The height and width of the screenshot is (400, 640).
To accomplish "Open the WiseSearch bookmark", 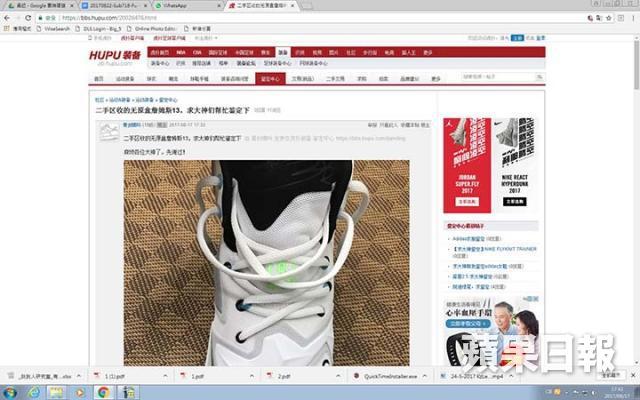I will click(53, 29).
